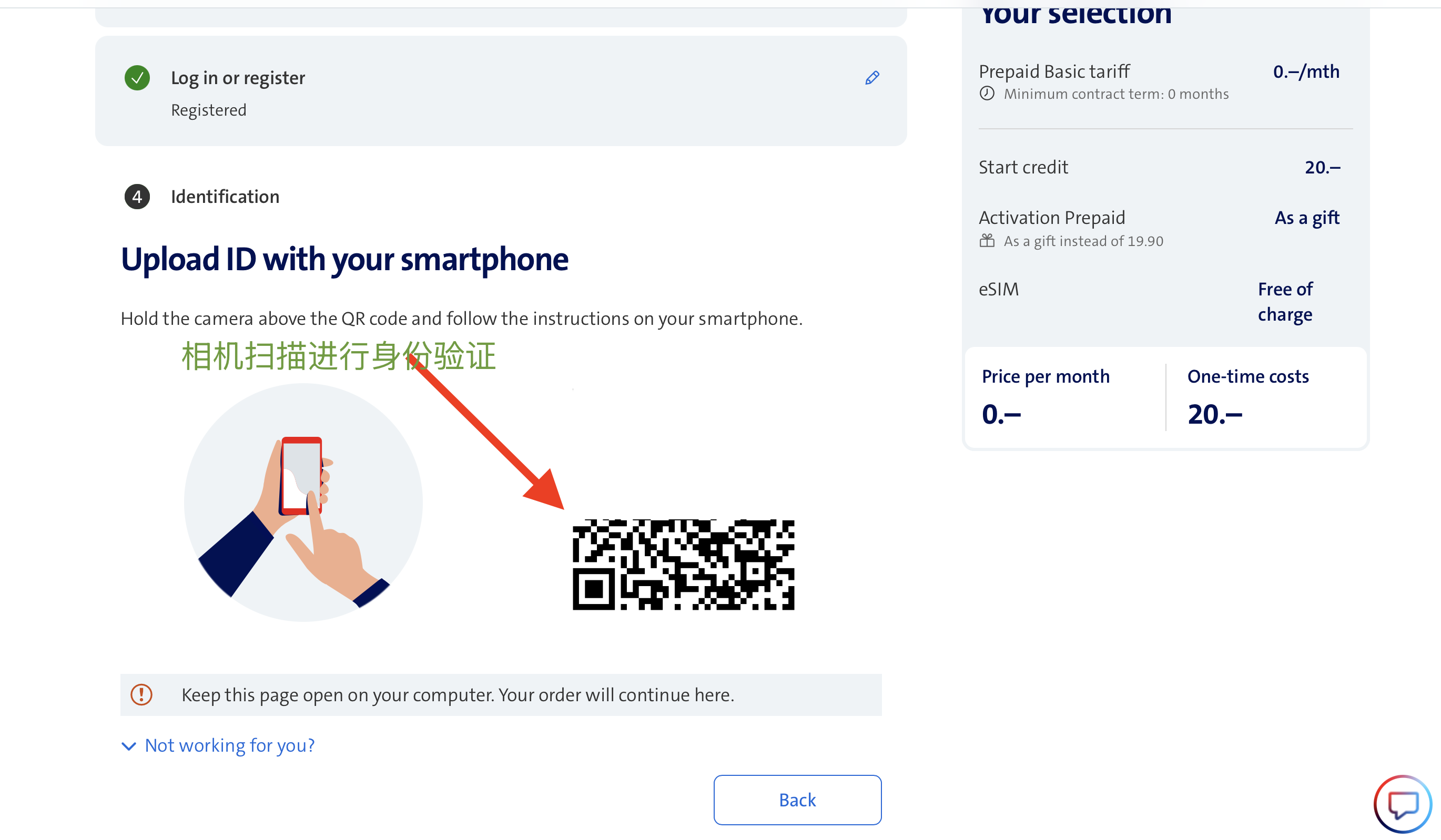Click the "As a gift" activation price
This screenshot has height=840, width=1441.
[1306, 218]
